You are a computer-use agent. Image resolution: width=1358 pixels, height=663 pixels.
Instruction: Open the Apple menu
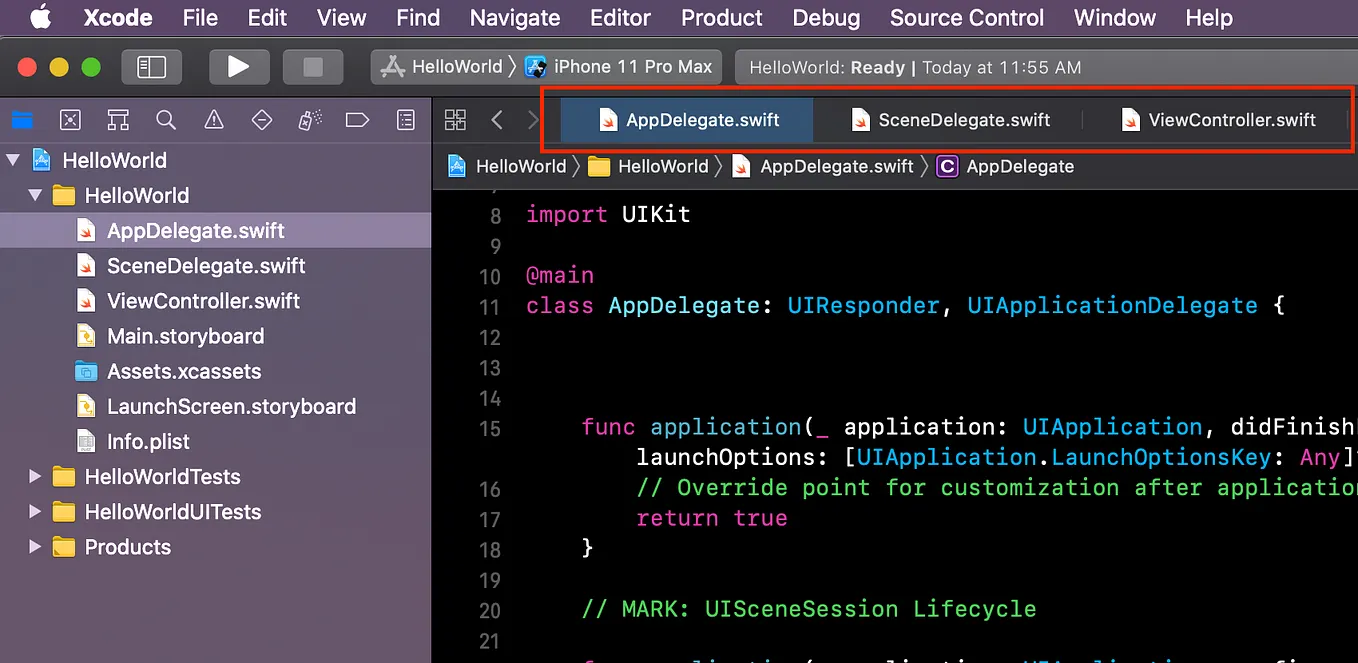click(40, 17)
